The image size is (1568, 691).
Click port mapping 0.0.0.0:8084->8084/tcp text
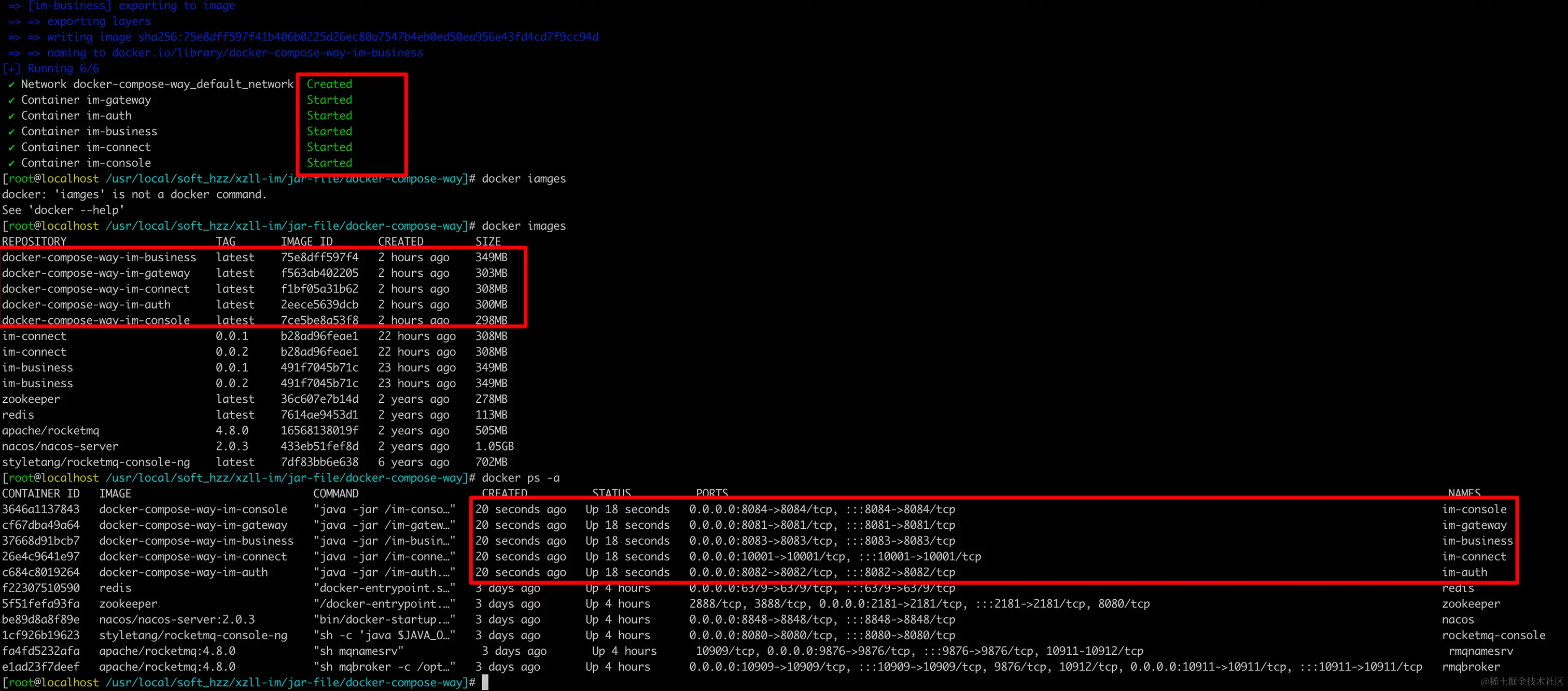[761, 509]
